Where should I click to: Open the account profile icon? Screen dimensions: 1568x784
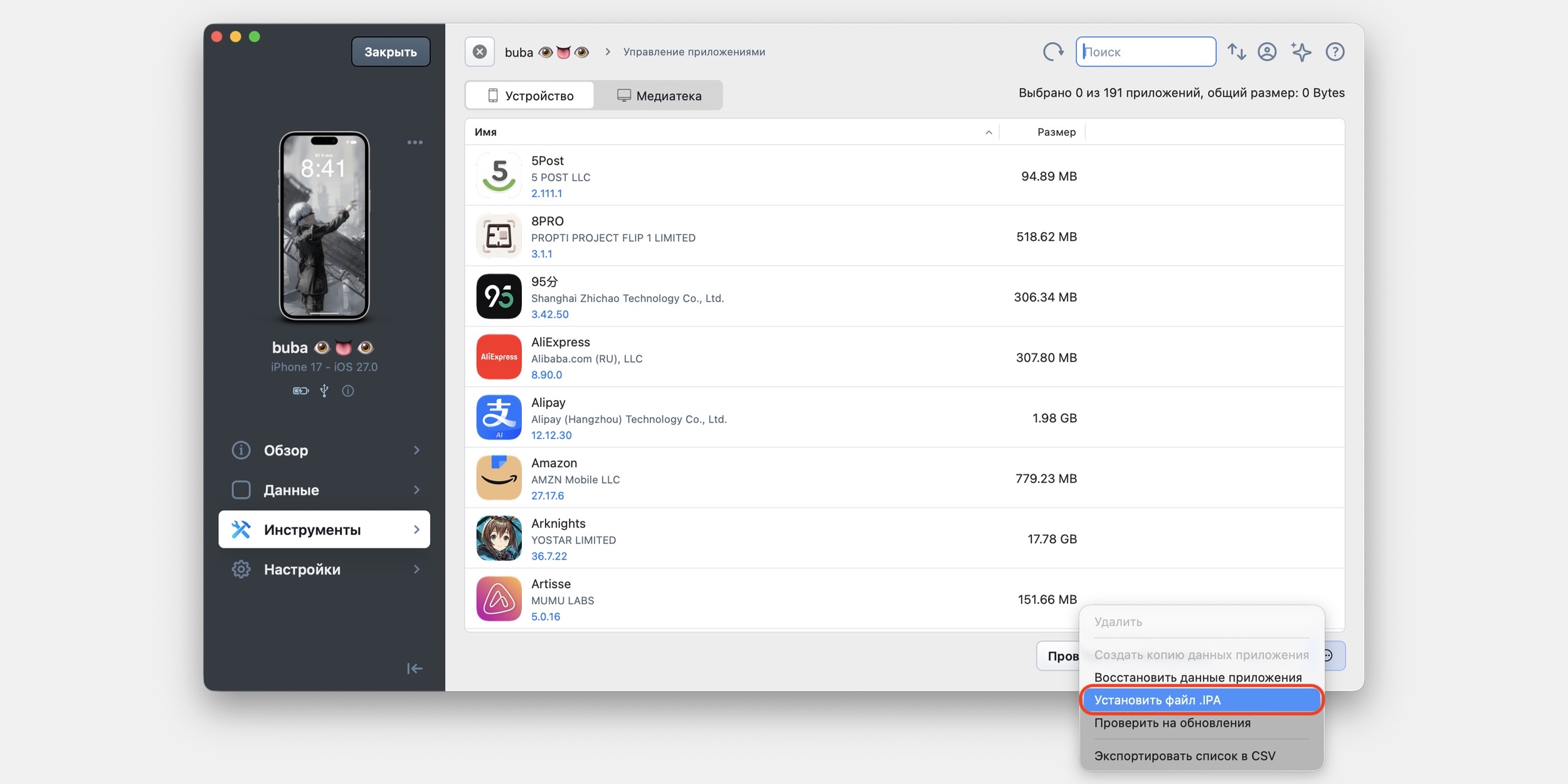click(x=1267, y=51)
